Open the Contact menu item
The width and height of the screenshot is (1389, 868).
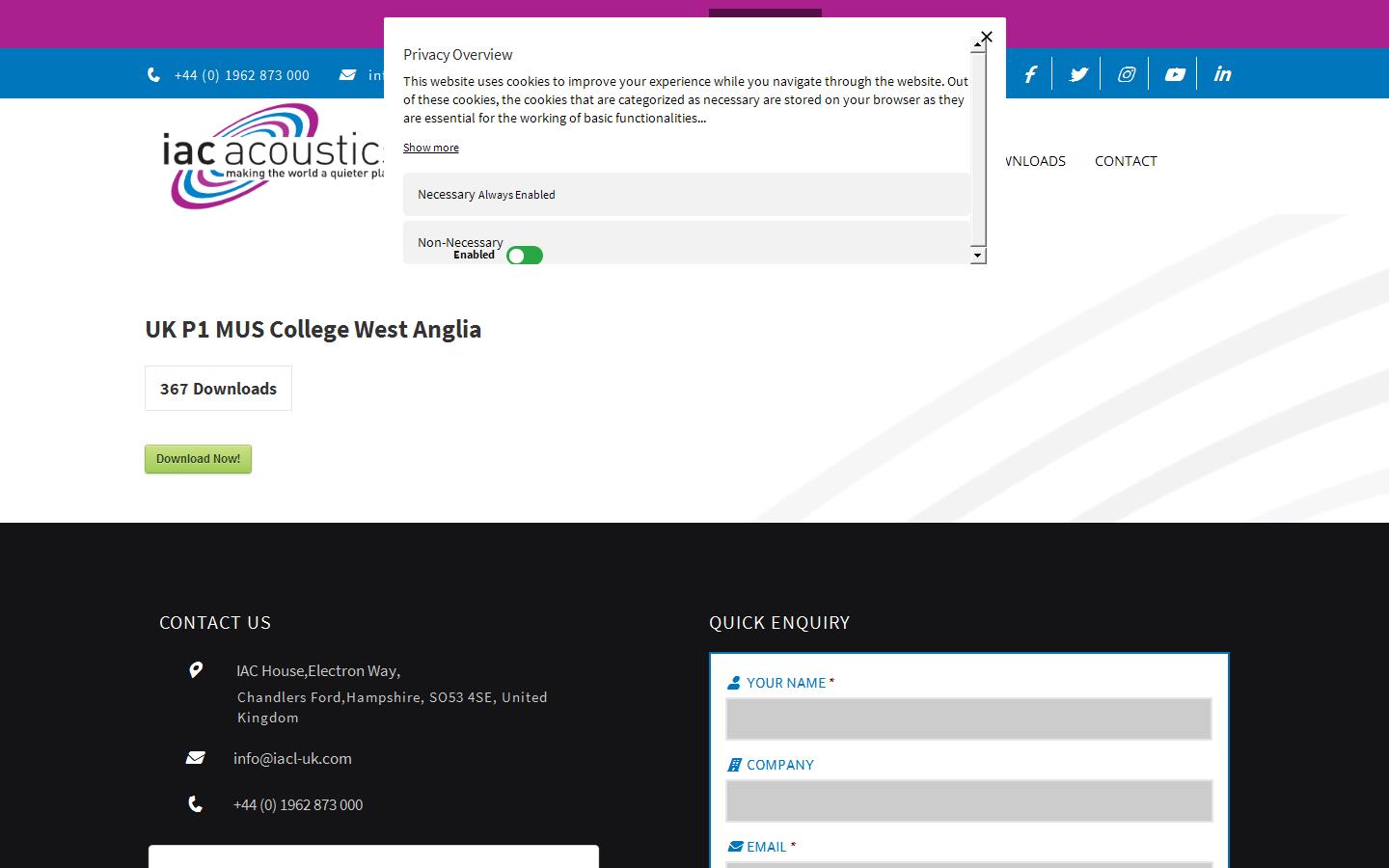click(1126, 161)
